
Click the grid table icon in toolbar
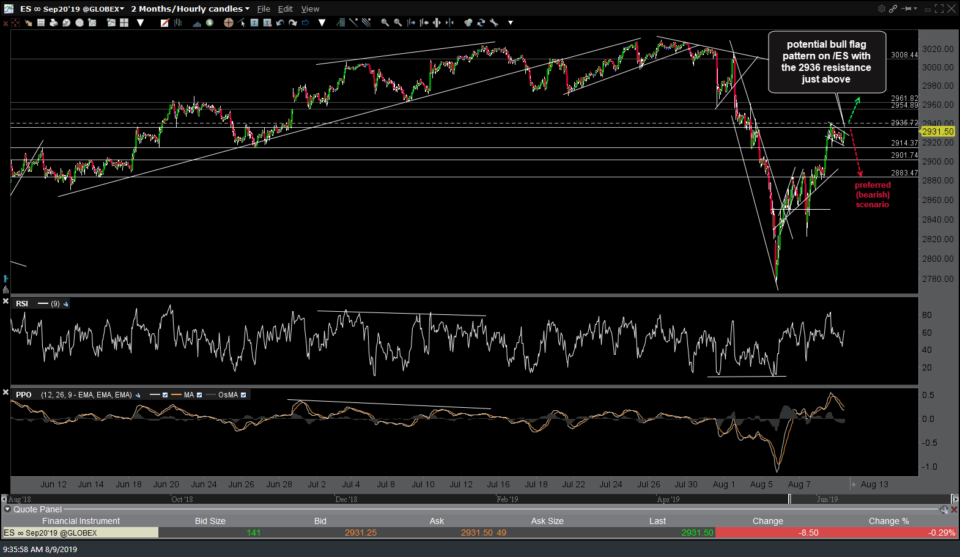pos(40,23)
